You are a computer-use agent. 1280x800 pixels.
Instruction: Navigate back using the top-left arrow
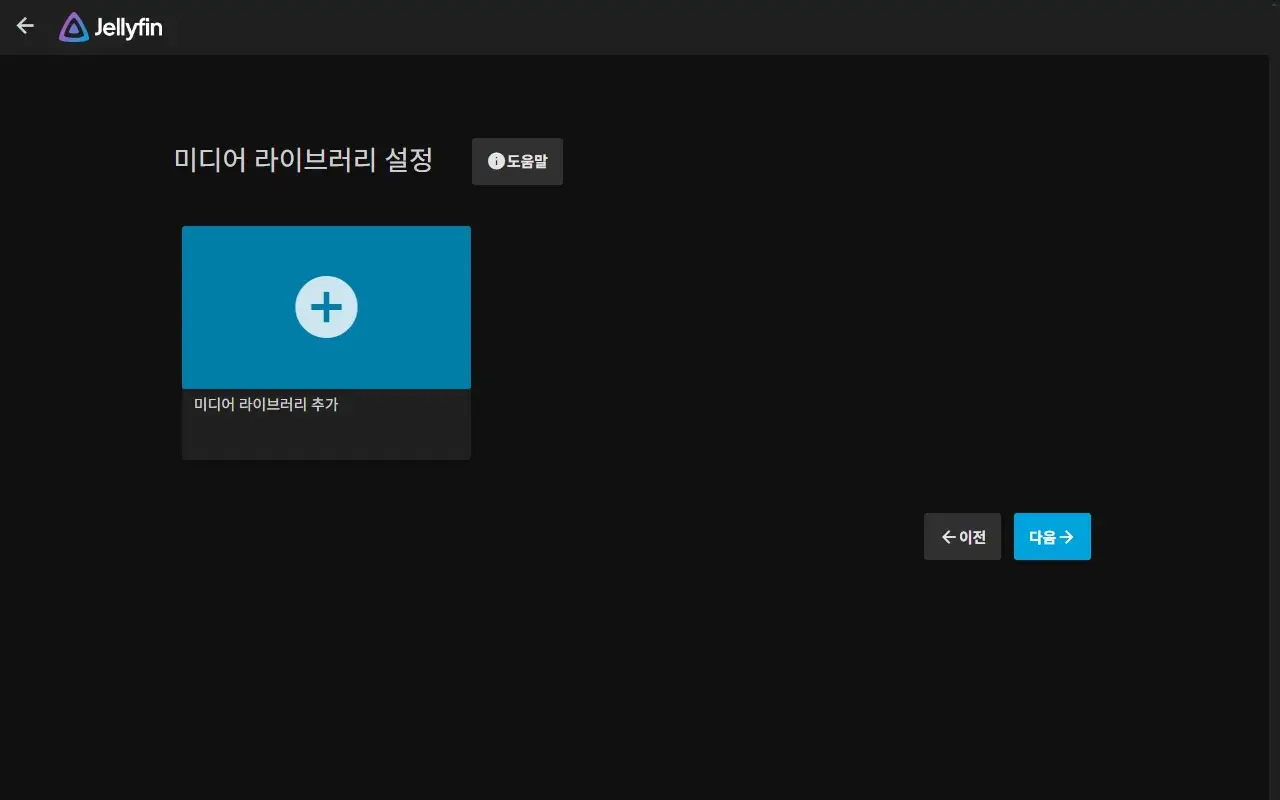(x=24, y=26)
